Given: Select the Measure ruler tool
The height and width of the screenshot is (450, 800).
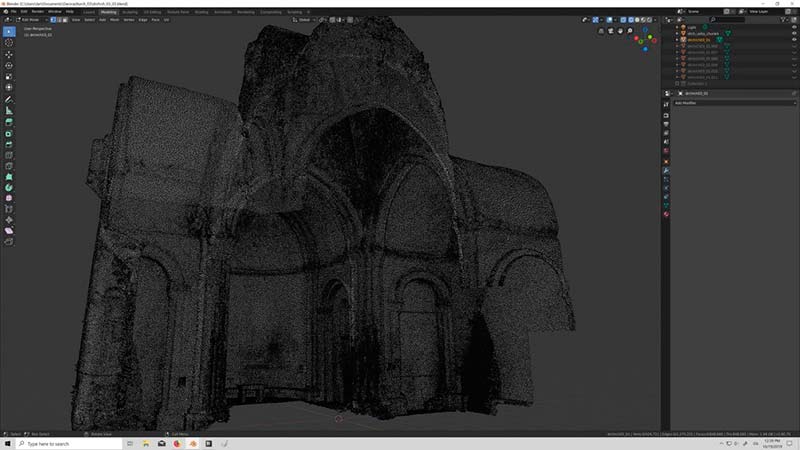Looking at the screenshot, I should point(9,111).
